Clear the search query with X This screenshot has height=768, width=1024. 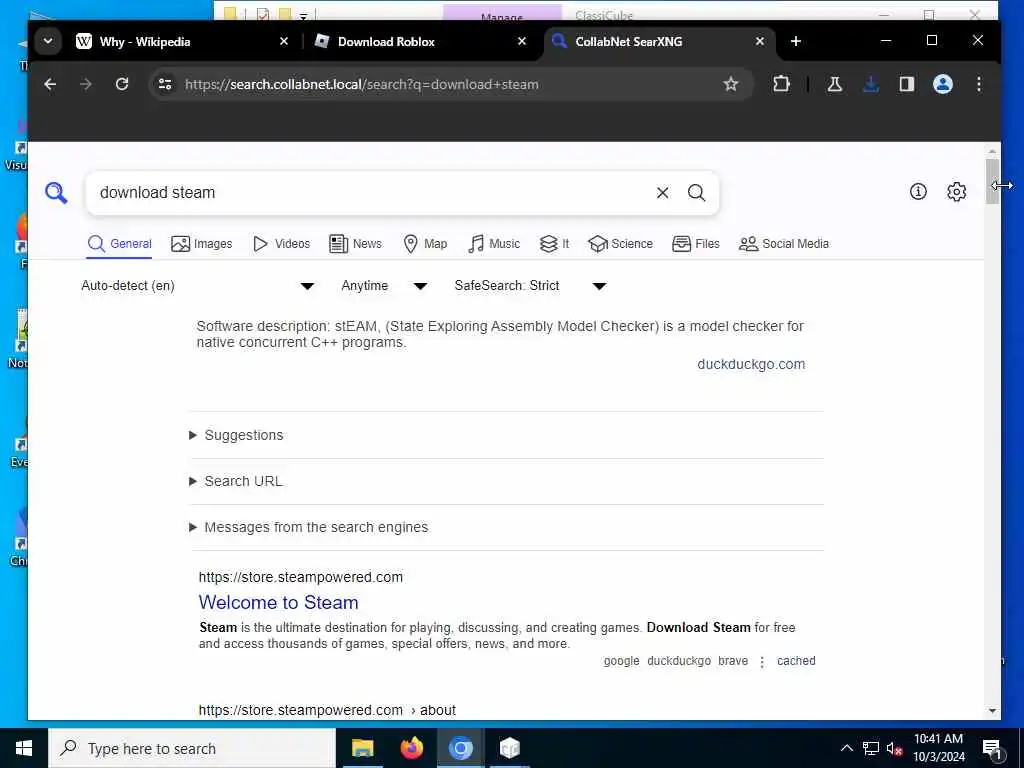tap(662, 193)
